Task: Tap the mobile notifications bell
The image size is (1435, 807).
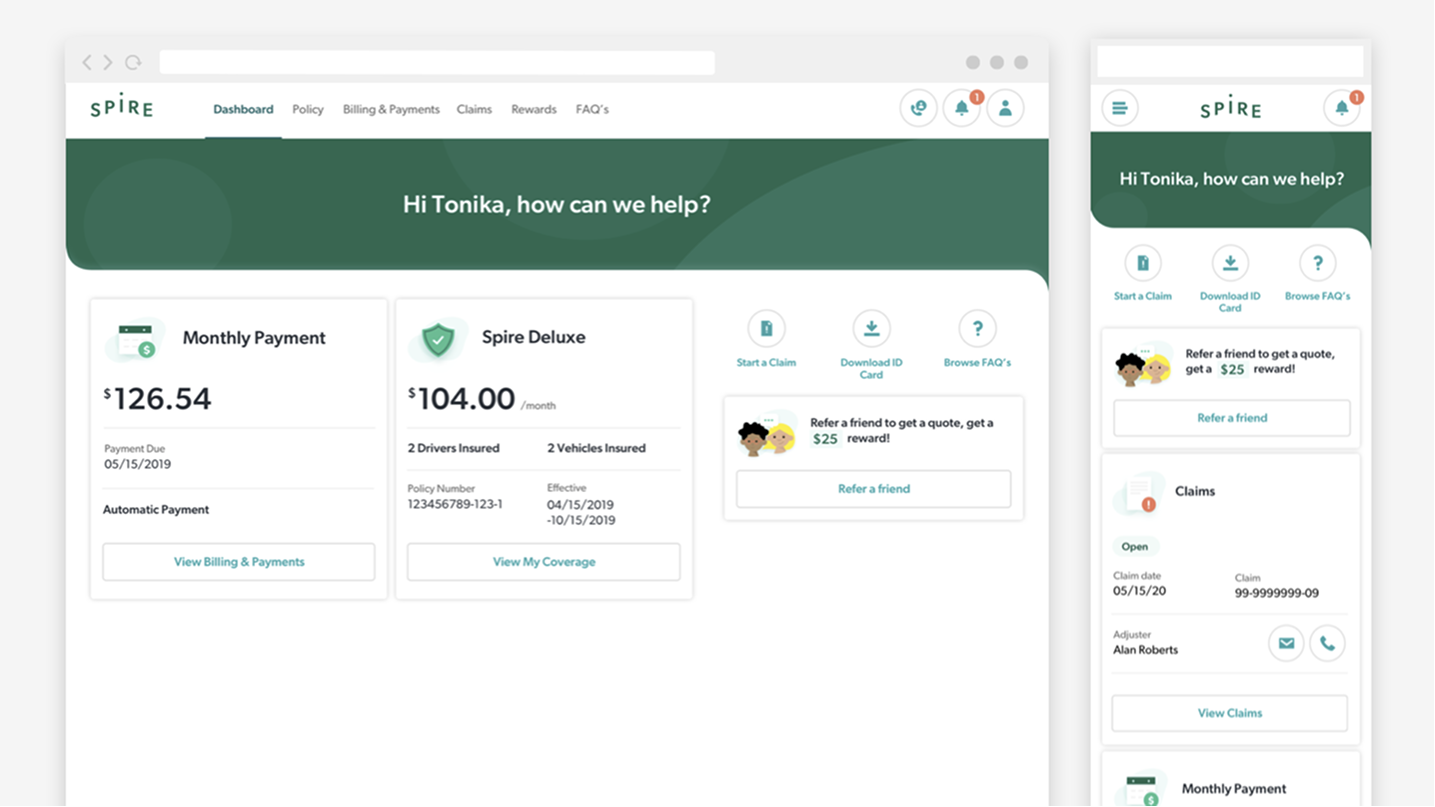Action: click(x=1341, y=108)
